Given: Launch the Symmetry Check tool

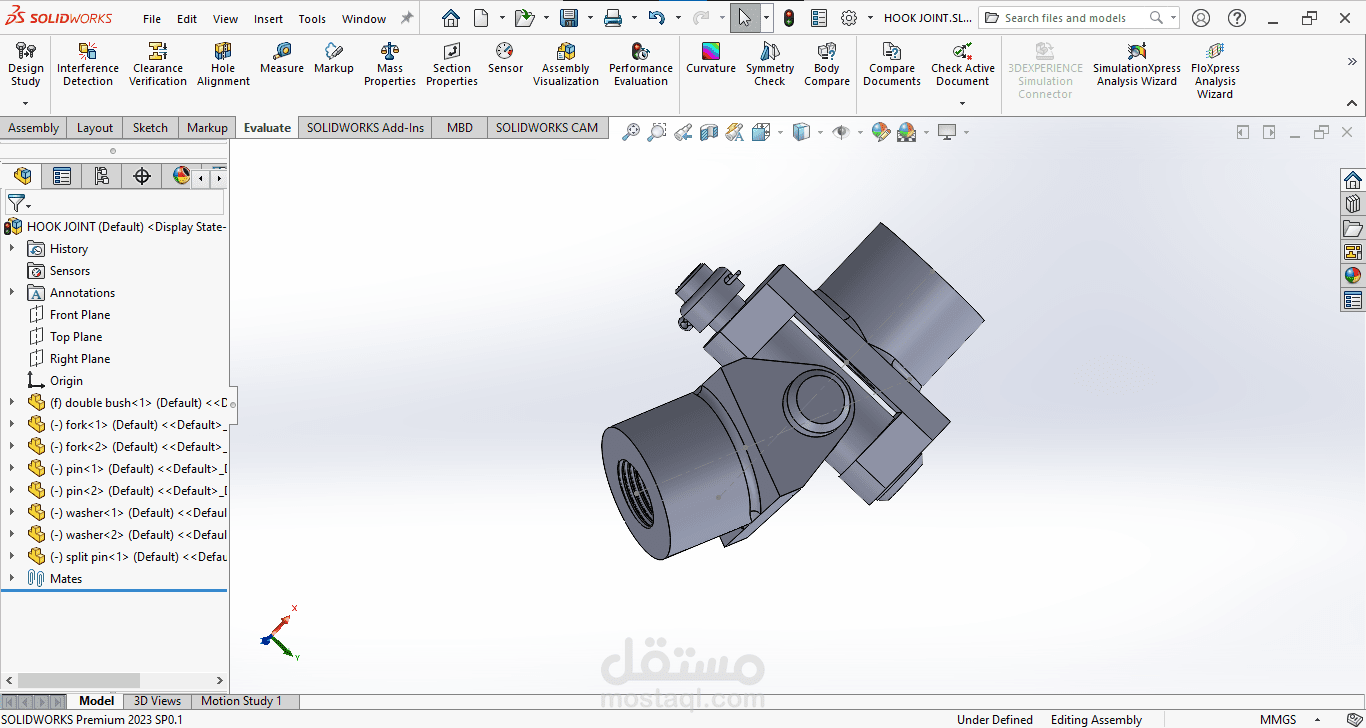Looking at the screenshot, I should [770, 64].
